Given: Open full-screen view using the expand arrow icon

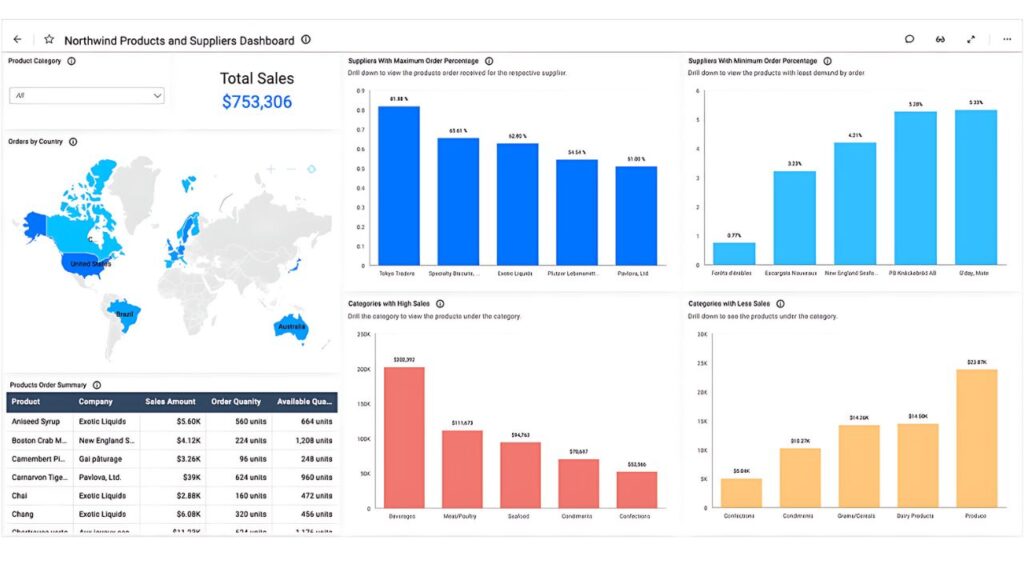Looking at the screenshot, I should [971, 39].
